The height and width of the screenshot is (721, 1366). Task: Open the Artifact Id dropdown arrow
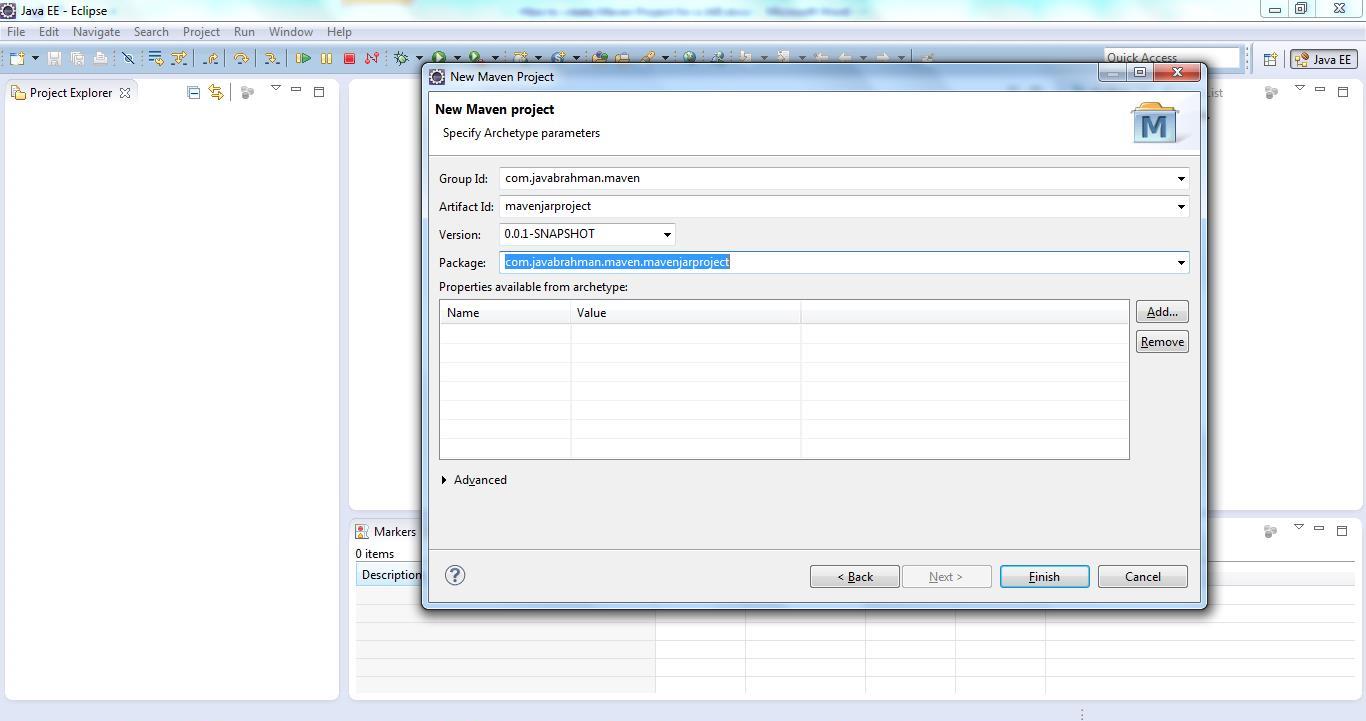click(1181, 207)
